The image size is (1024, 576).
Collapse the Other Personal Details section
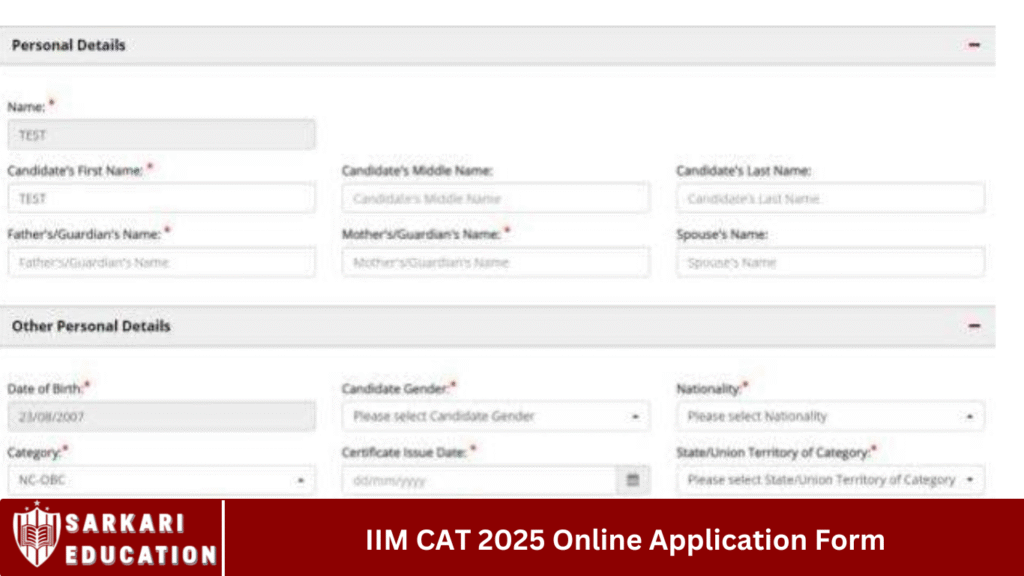pos(974,326)
